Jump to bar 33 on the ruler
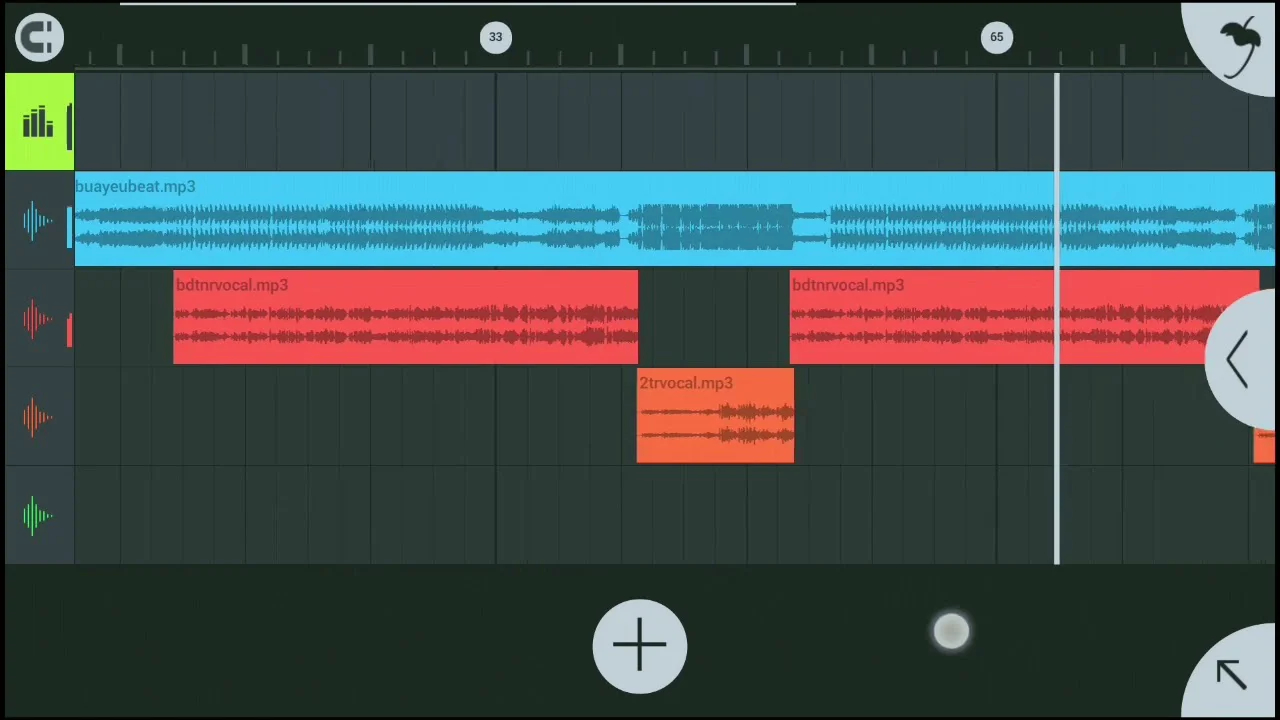 coord(495,38)
